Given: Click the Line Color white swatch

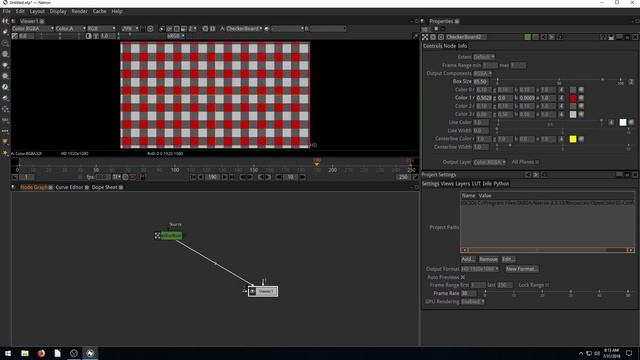Looking at the screenshot, I should 623,122.
